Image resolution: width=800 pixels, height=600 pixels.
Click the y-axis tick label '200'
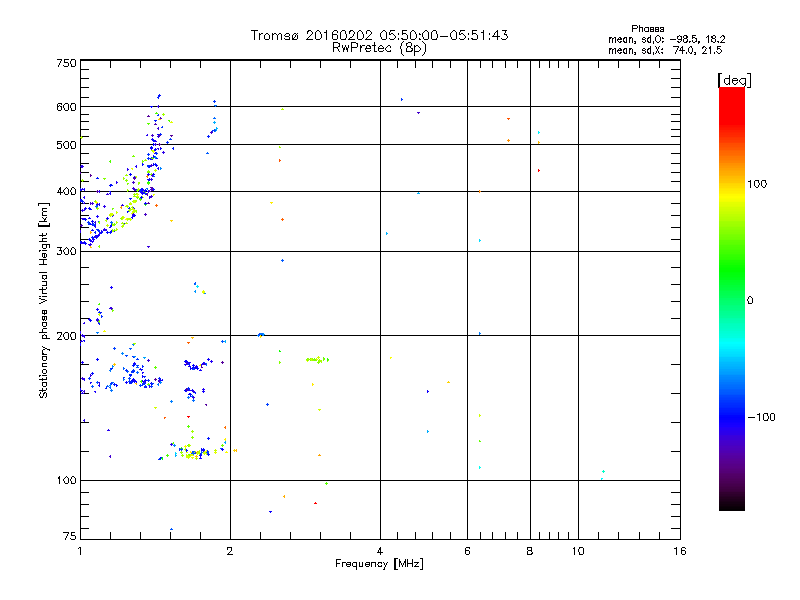coord(66,336)
